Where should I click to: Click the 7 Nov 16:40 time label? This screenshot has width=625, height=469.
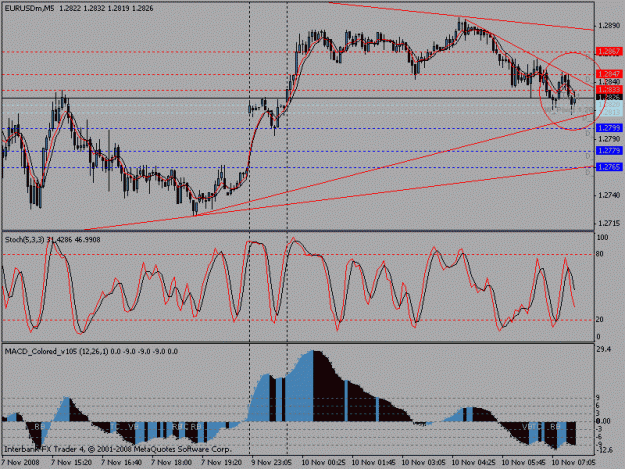click(x=122, y=463)
